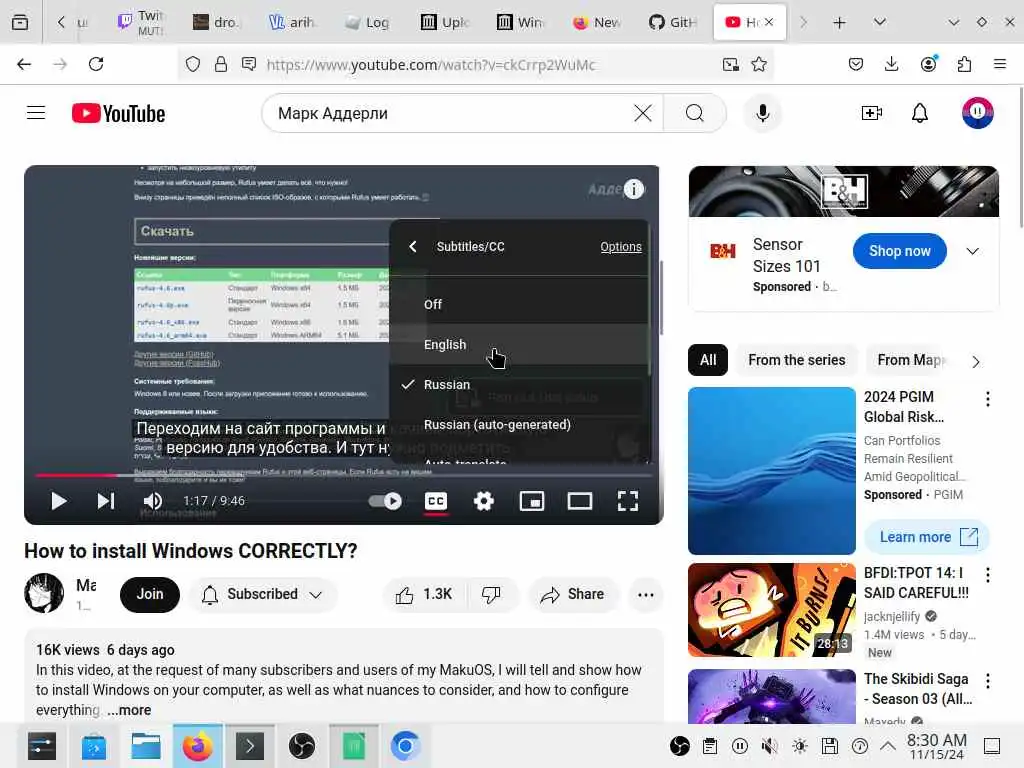Click the search magnifier button

695,113
